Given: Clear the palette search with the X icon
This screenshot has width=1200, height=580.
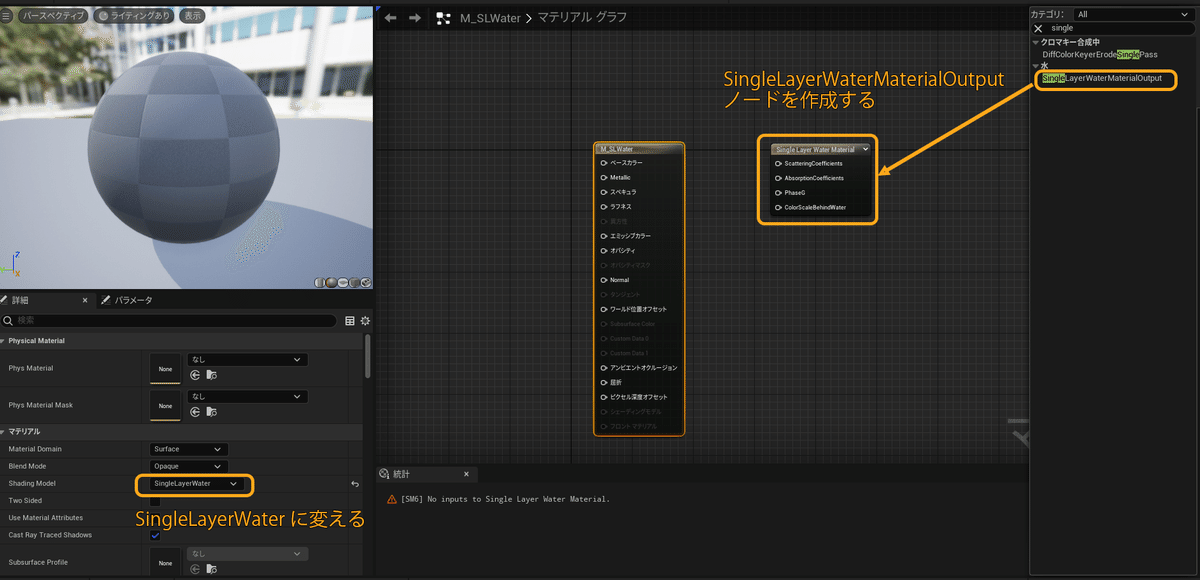Looking at the screenshot, I should pos(1037,29).
